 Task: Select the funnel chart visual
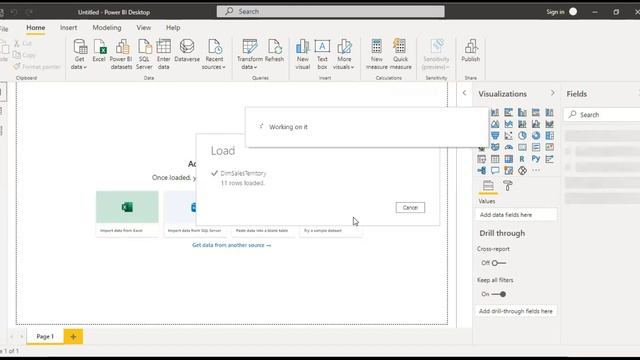click(x=495, y=136)
